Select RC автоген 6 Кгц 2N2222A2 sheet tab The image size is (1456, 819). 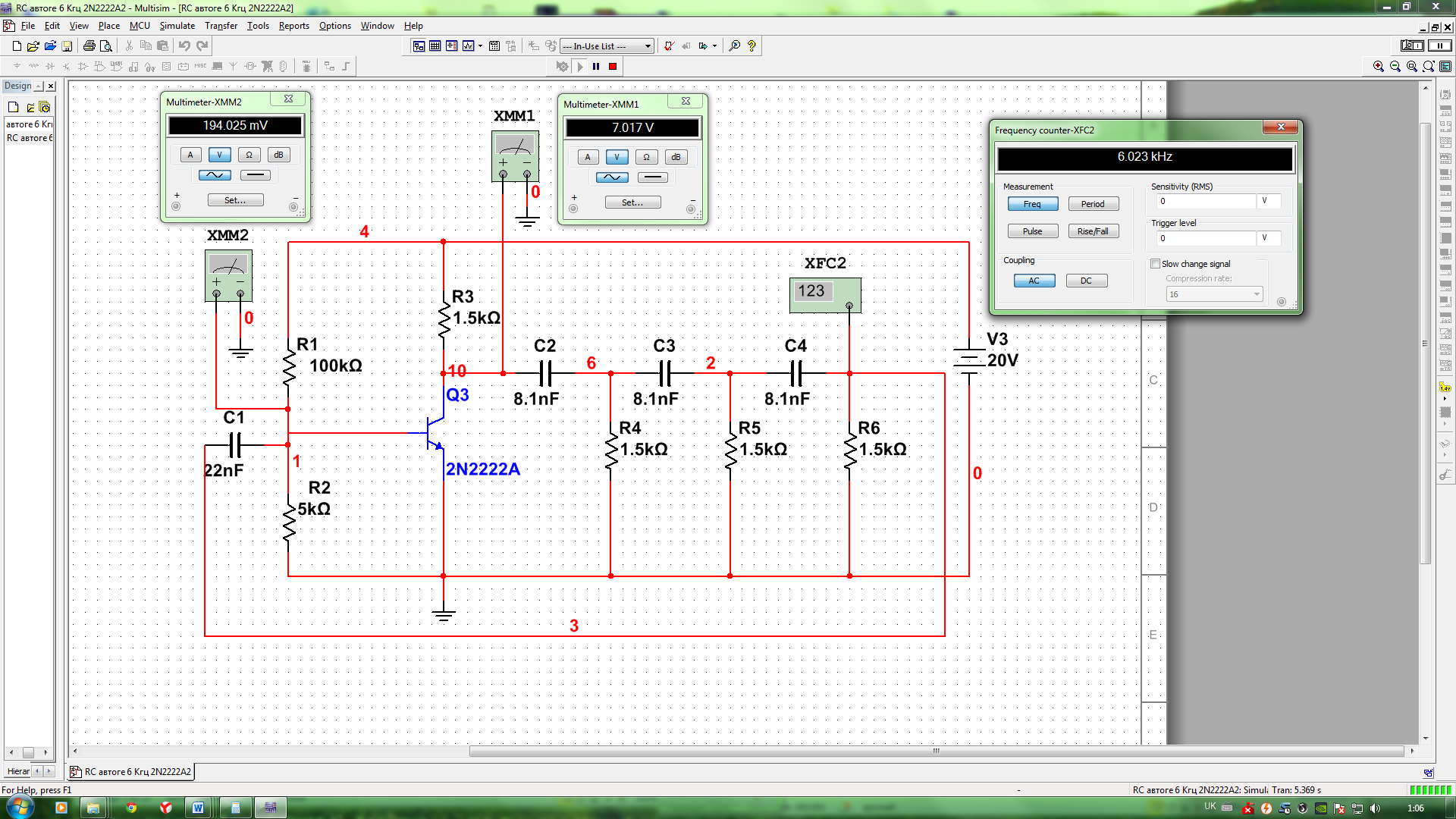tap(131, 772)
